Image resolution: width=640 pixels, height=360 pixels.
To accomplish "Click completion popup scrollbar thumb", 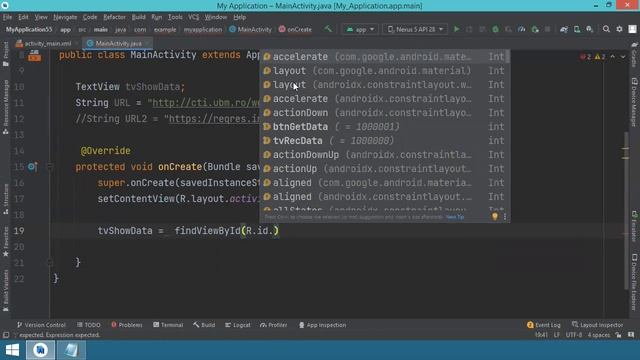I will tap(507, 56).
